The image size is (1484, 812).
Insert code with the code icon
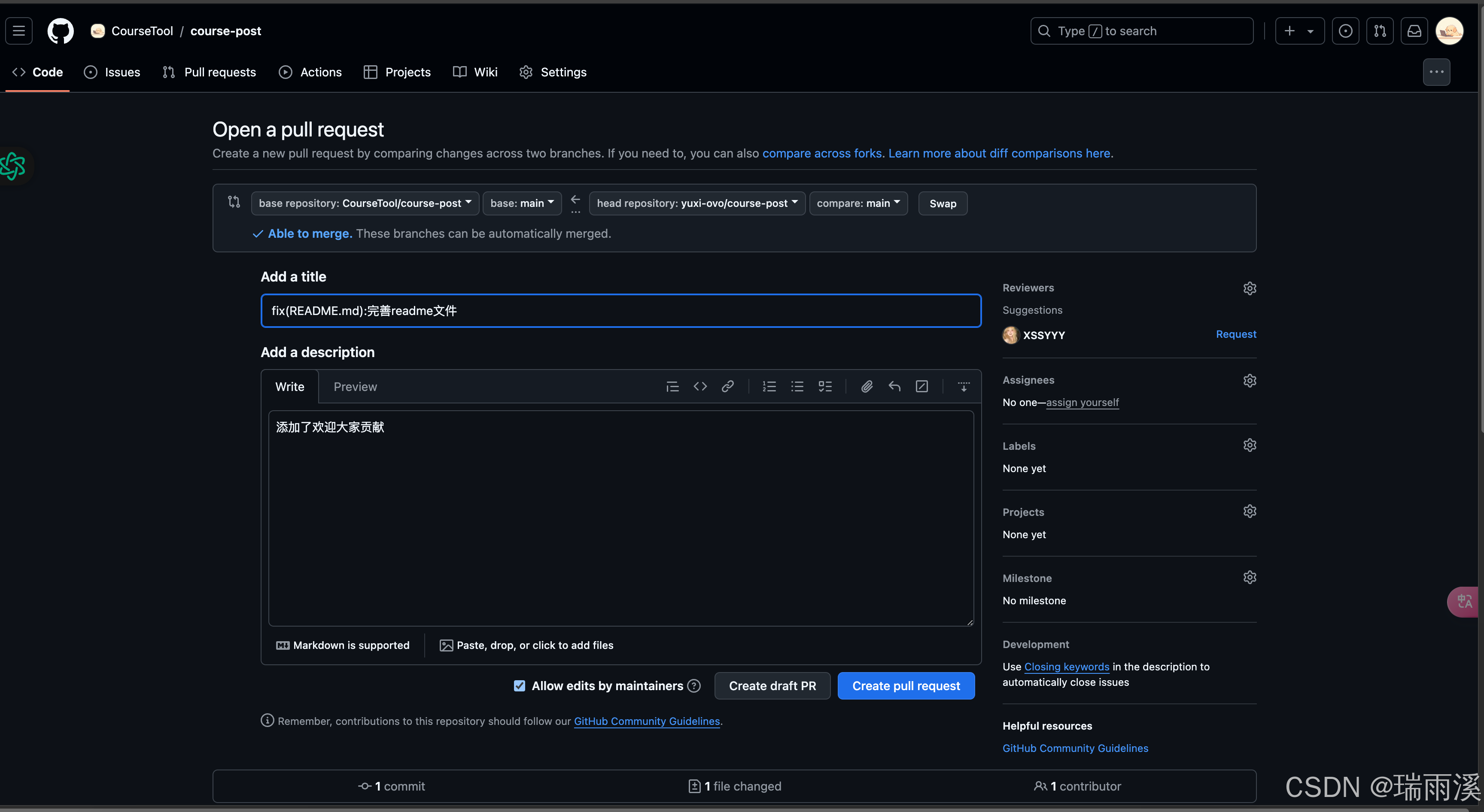pyautogui.click(x=700, y=386)
